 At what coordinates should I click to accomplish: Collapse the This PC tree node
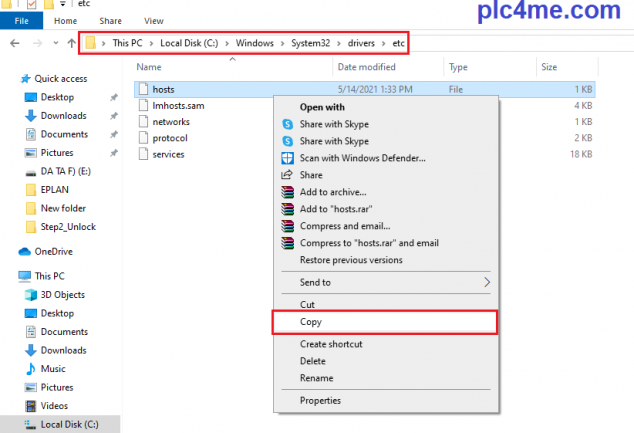point(10,276)
